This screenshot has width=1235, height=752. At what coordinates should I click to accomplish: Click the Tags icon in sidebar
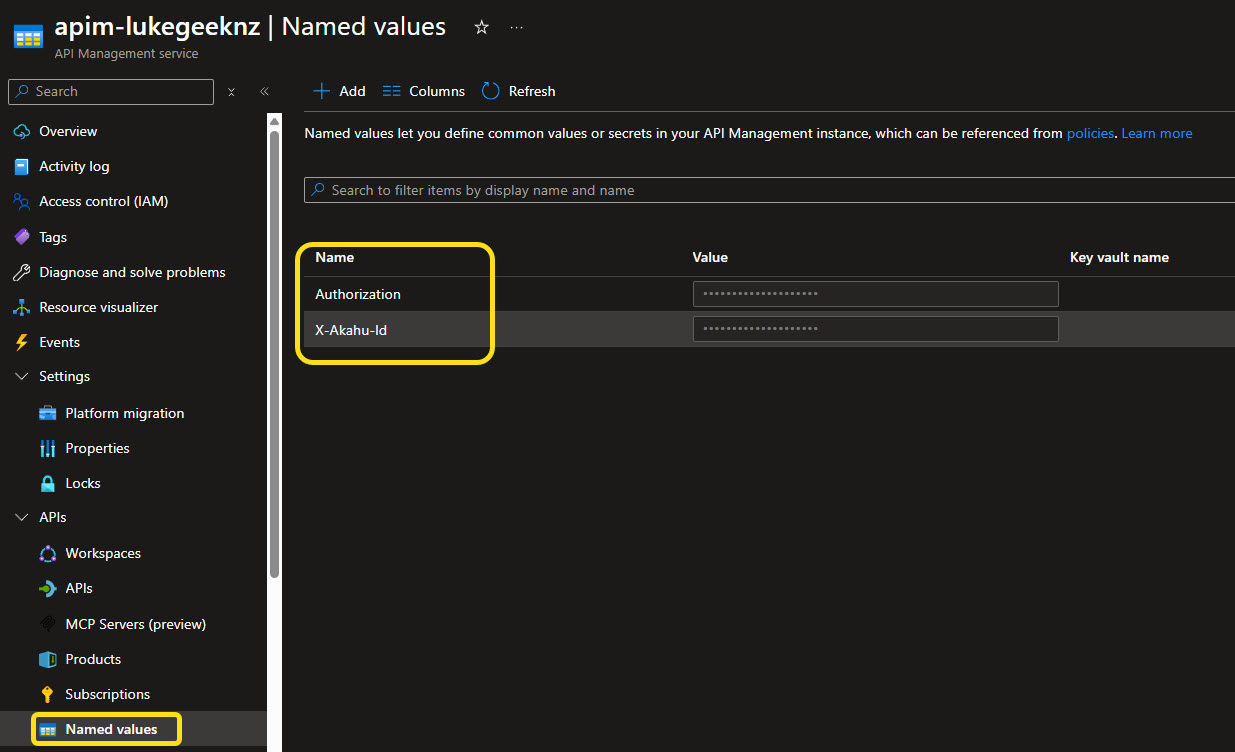(21, 237)
